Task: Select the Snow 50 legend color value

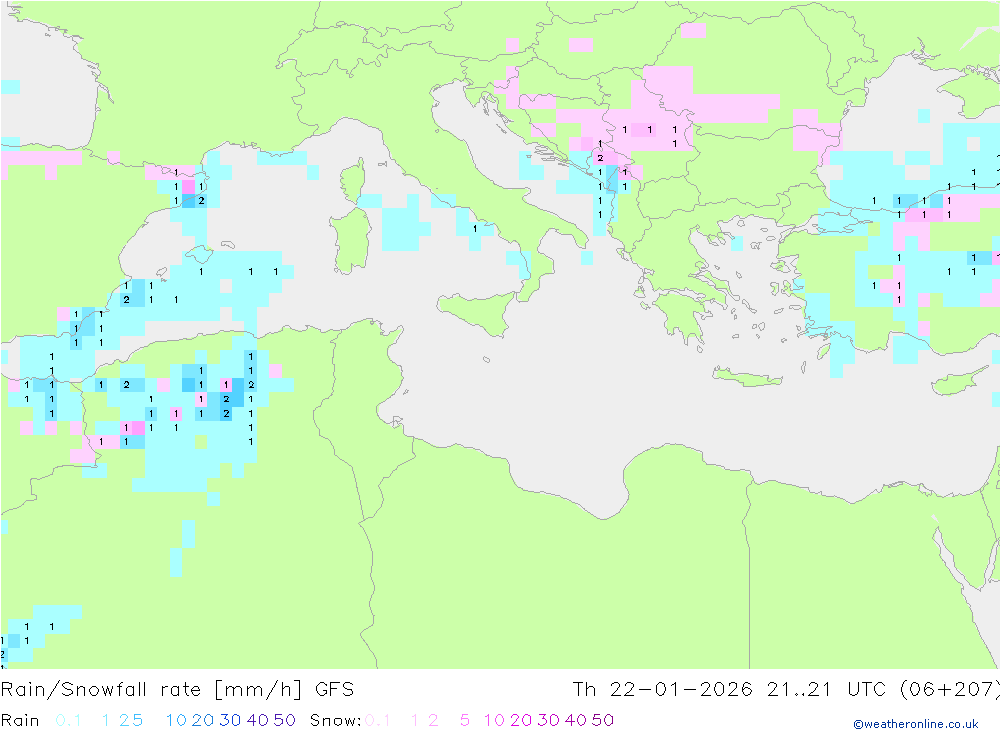Action: coord(603,720)
